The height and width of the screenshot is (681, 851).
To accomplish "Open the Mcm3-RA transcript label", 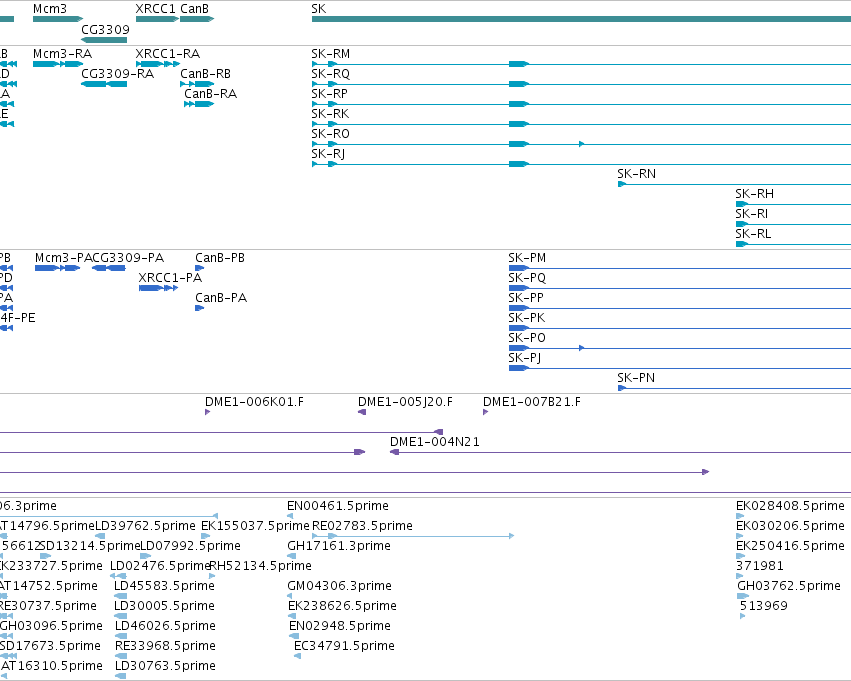I will (x=62, y=54).
